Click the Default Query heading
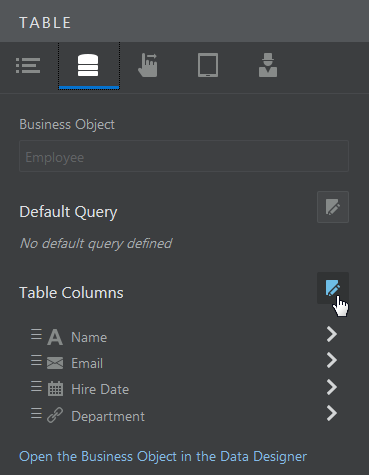This screenshot has width=369, height=475. 68,212
